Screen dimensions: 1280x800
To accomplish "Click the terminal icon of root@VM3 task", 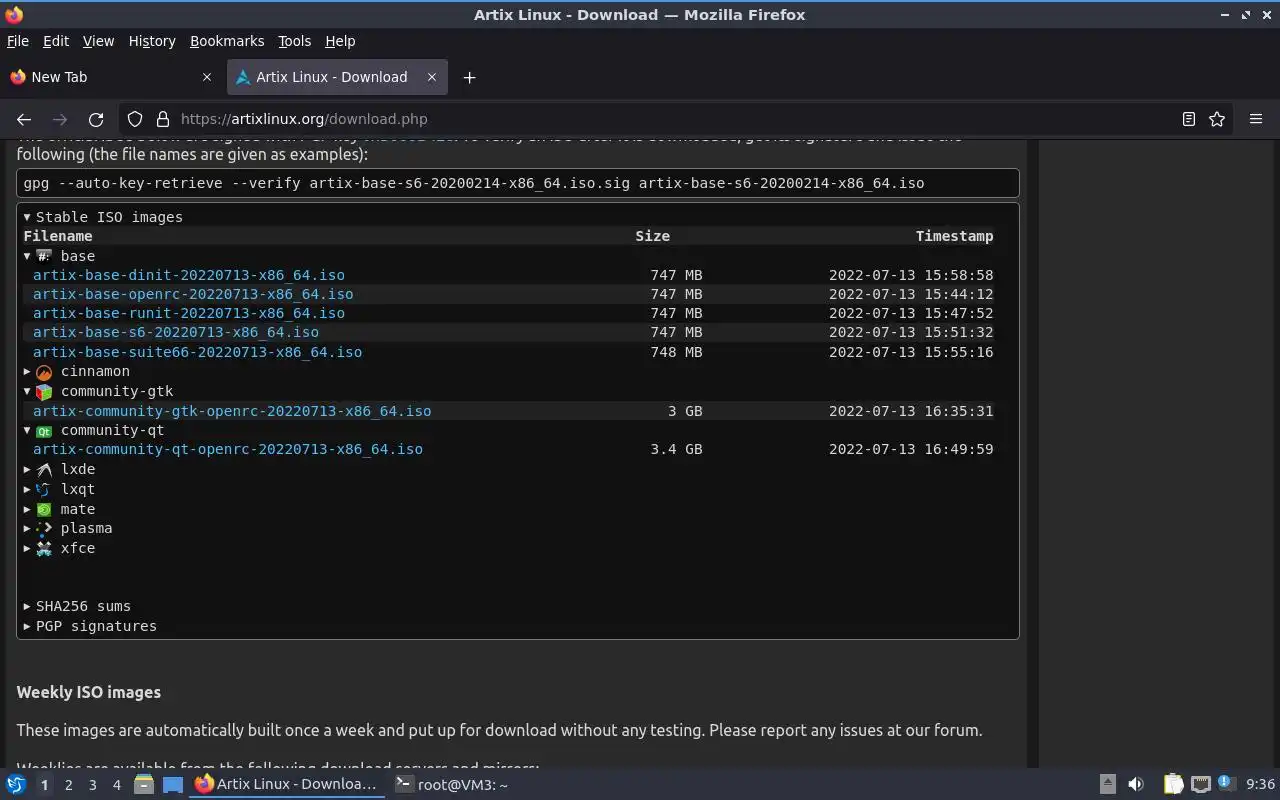I will click(x=403, y=785).
